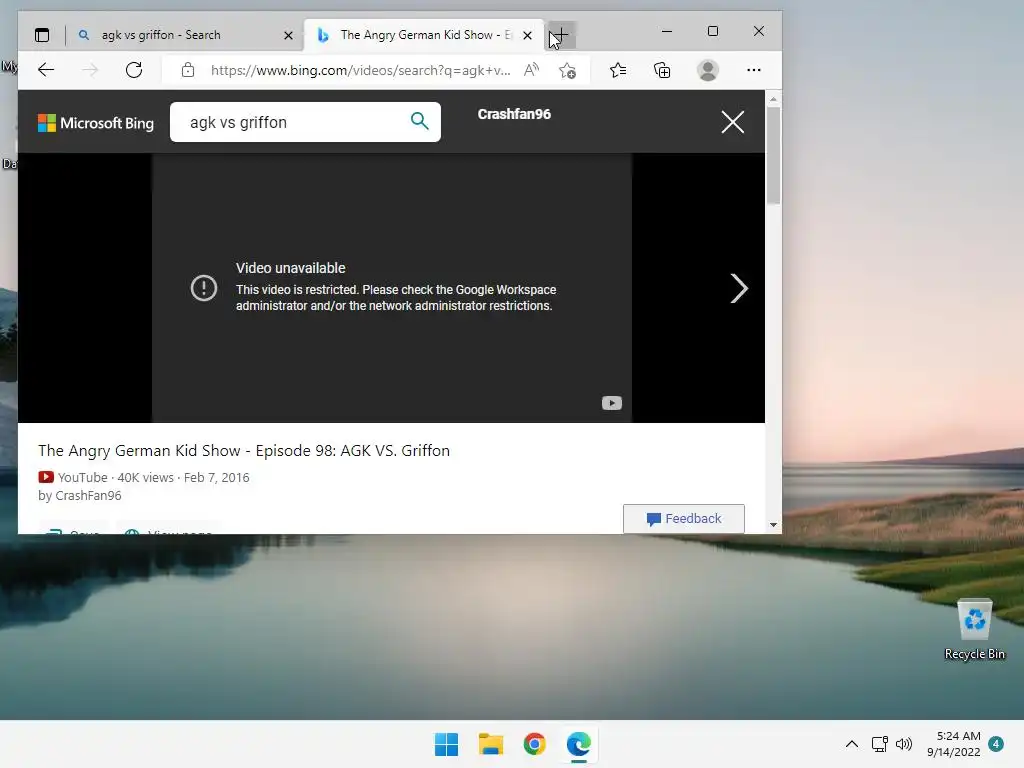Open video title 'Episode 98: AGK VS. Griffon'

tap(244, 451)
